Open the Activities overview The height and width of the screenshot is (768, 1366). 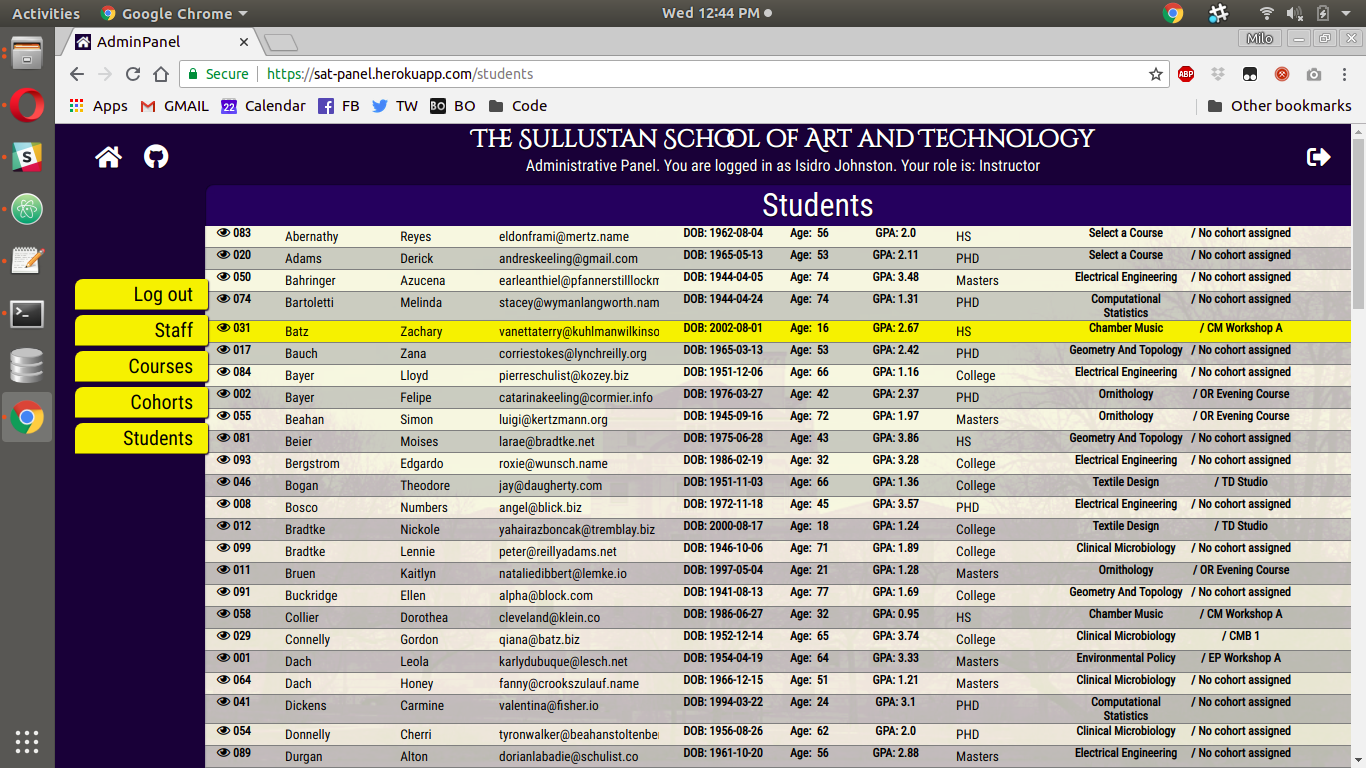(46, 13)
